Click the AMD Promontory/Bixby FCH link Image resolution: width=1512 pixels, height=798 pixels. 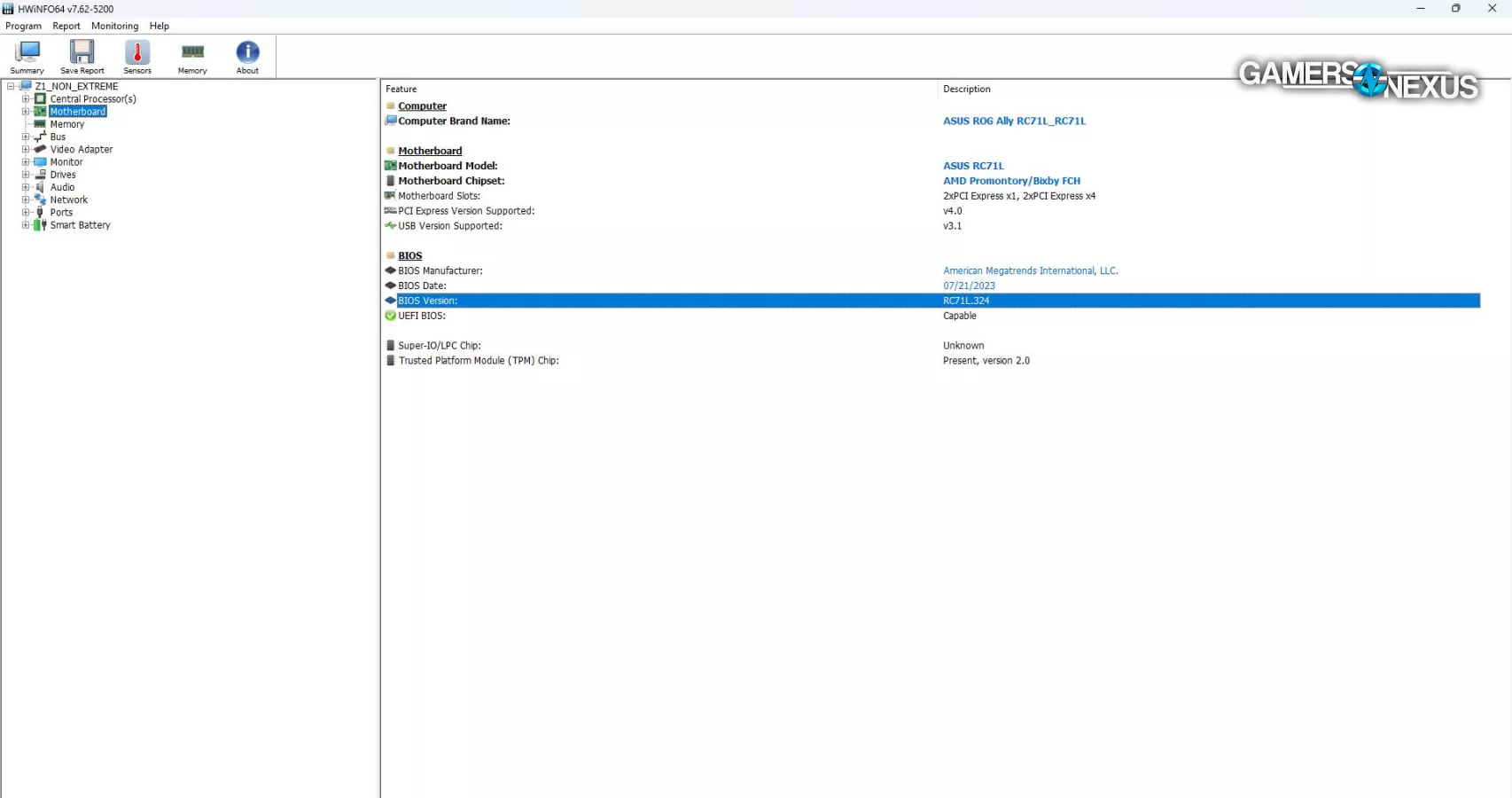[1011, 181]
